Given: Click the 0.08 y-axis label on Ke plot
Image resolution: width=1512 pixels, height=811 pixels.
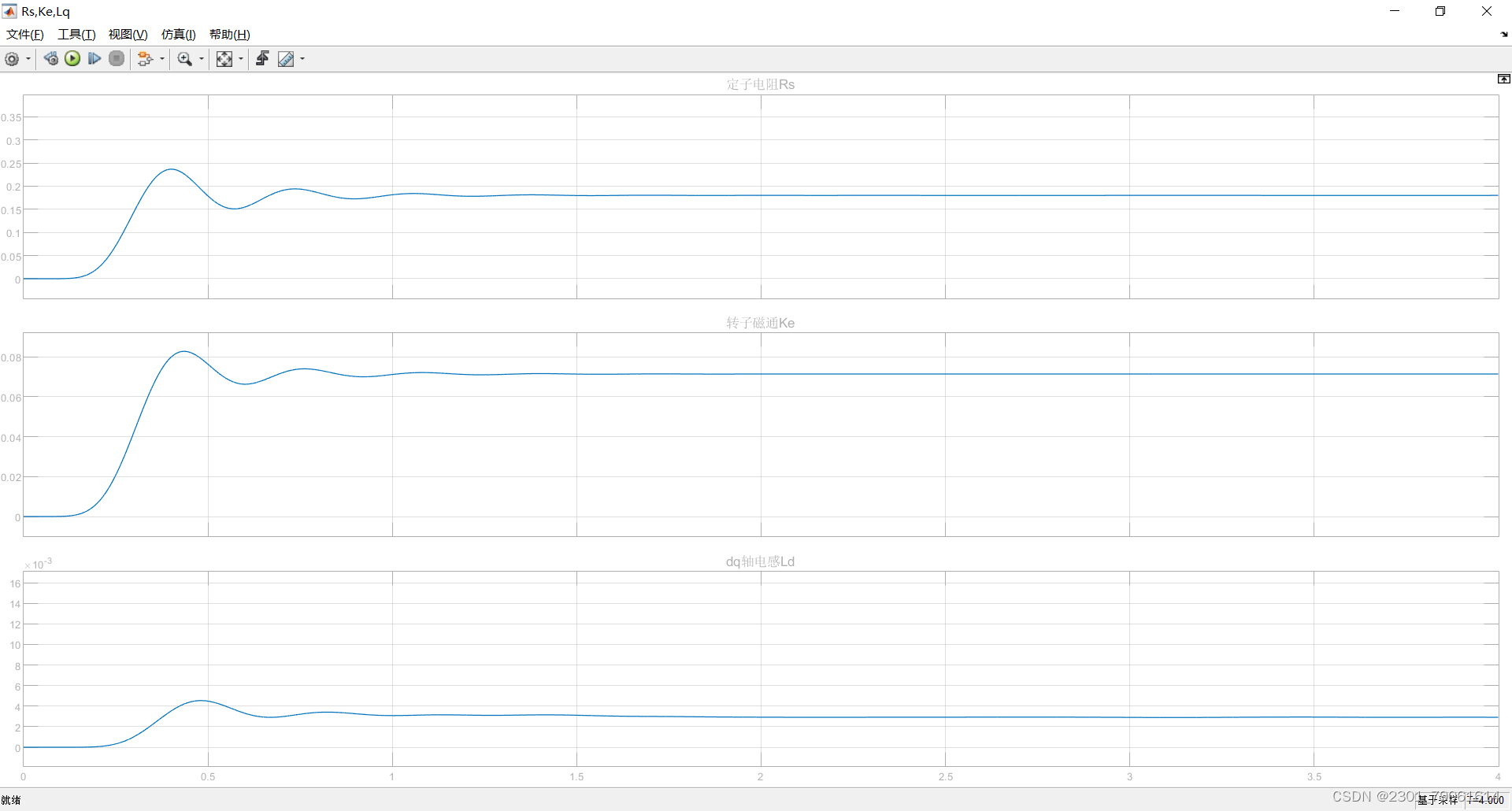Looking at the screenshot, I should (11, 358).
